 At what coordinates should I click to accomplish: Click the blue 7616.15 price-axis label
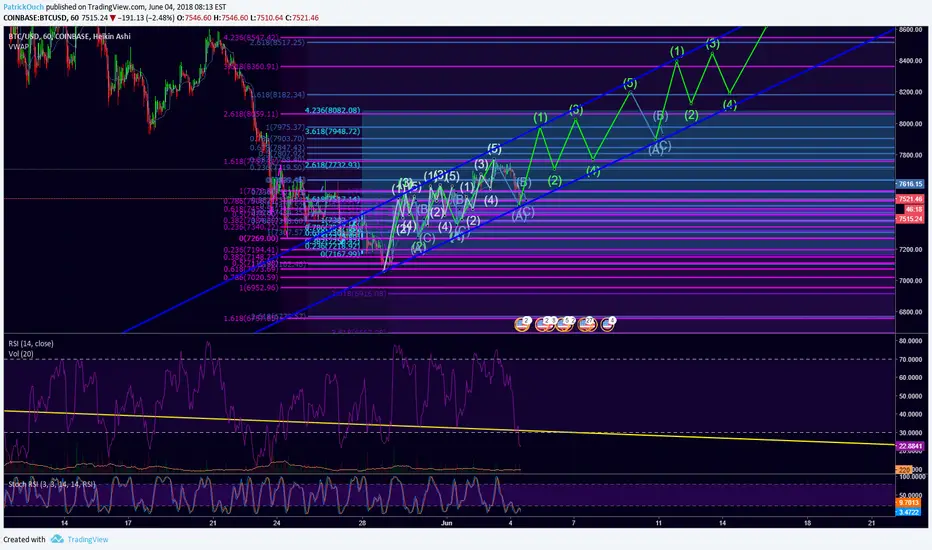pos(910,184)
